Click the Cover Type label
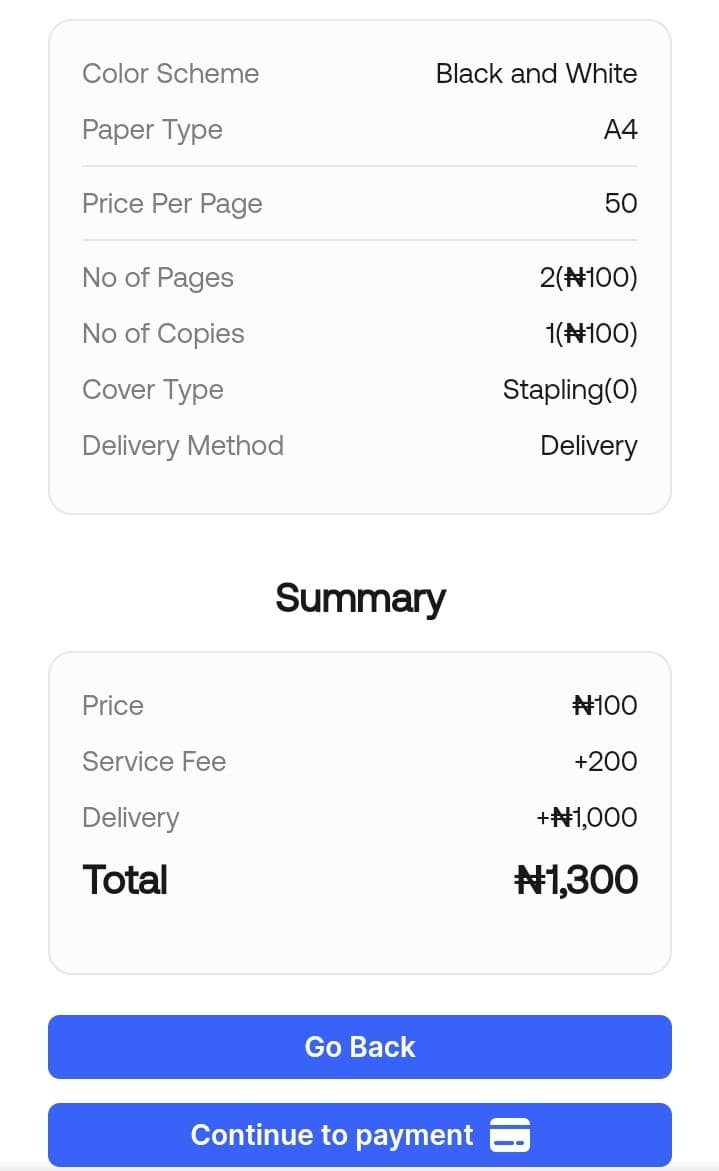Screen dimensions: 719x1171 tap(153, 390)
